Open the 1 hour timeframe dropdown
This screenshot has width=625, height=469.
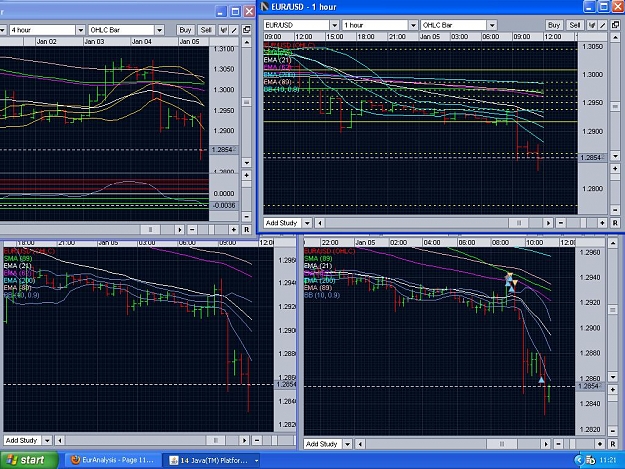point(413,25)
